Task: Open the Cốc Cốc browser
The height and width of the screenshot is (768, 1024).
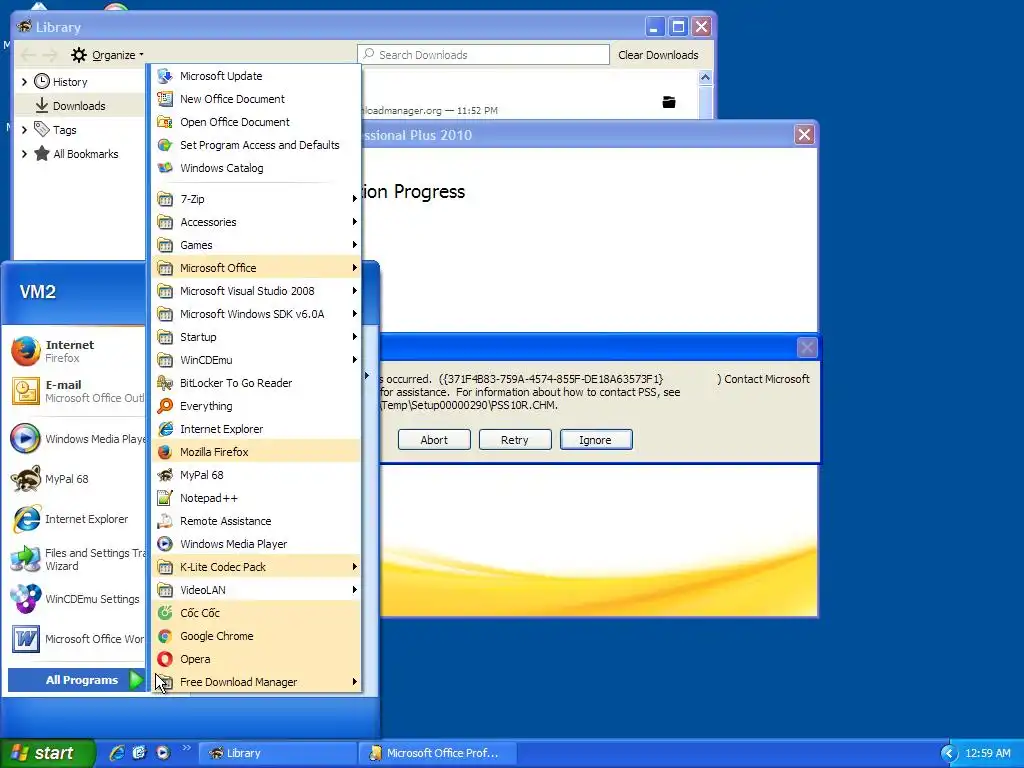Action: (256, 613)
